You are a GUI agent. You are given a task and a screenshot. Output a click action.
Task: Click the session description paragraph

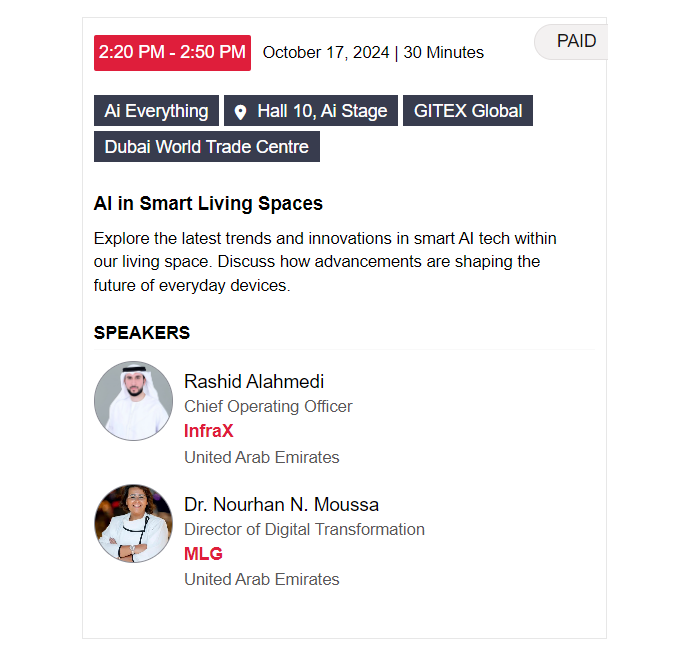pos(325,262)
